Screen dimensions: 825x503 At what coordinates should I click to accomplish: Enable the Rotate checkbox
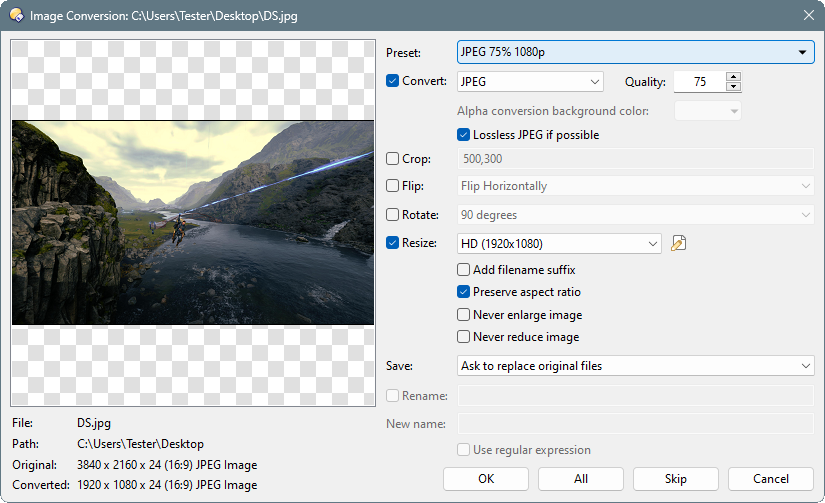click(393, 215)
